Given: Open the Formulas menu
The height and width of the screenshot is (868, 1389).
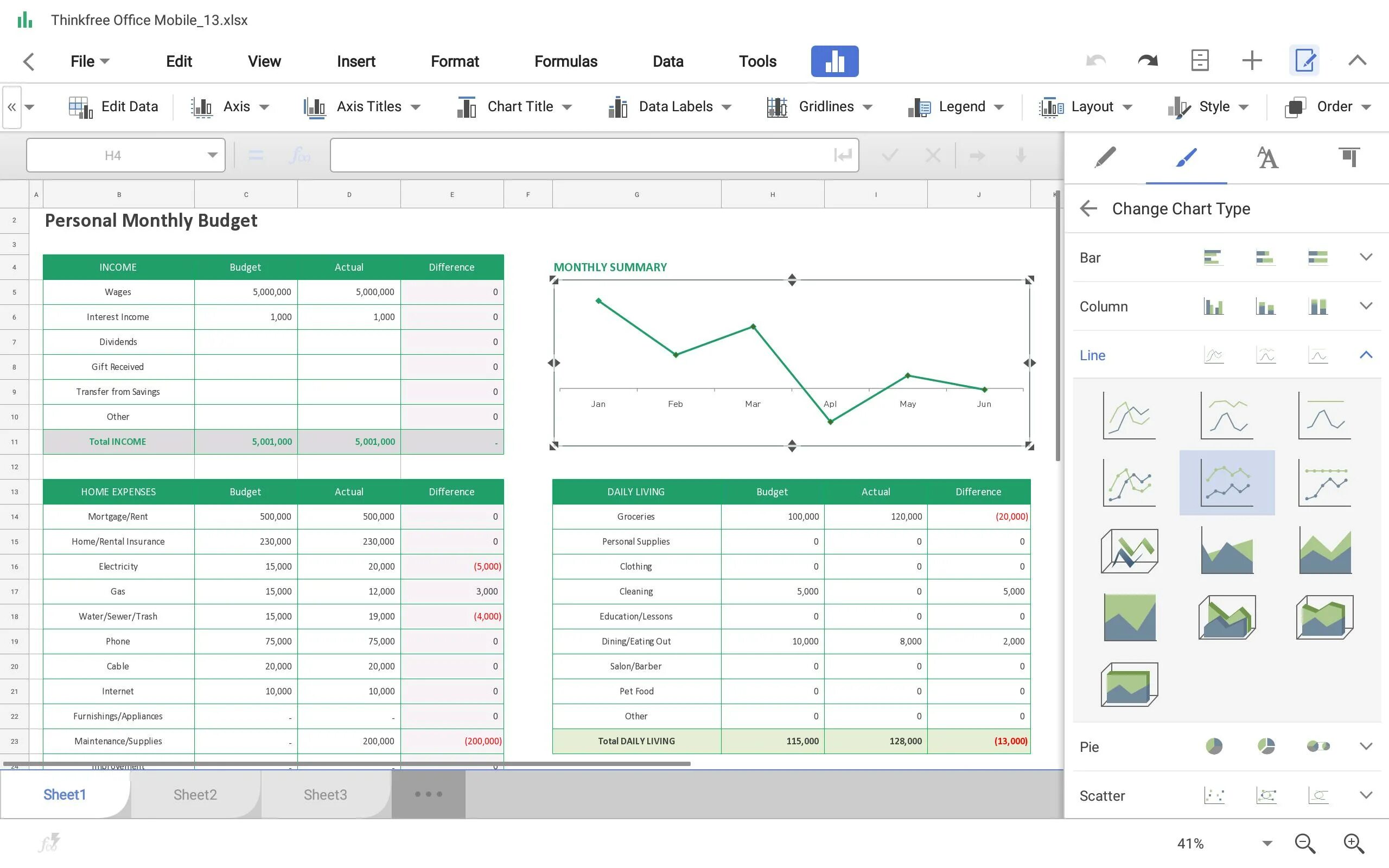Looking at the screenshot, I should (x=565, y=61).
